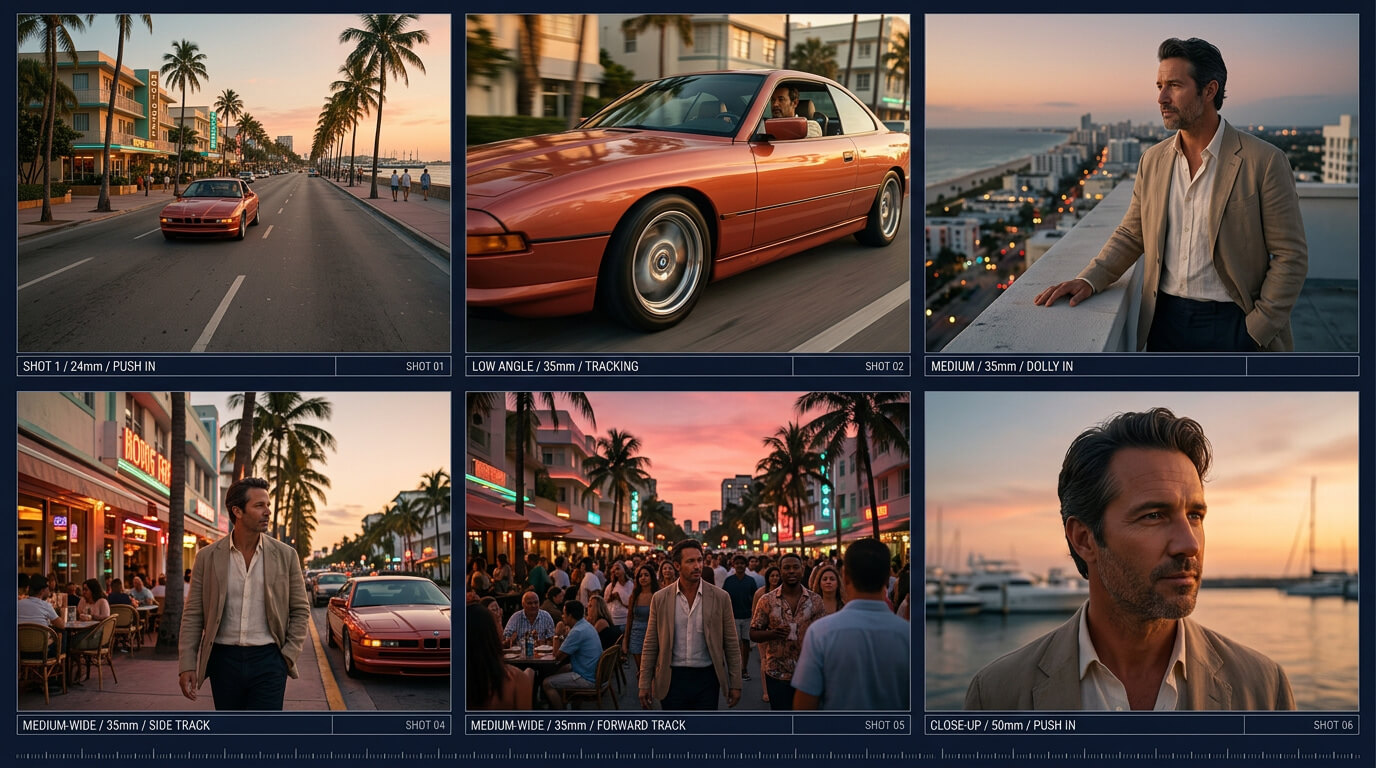
Task: Select the 'SHOT 06' number label
Action: pos(1333,725)
